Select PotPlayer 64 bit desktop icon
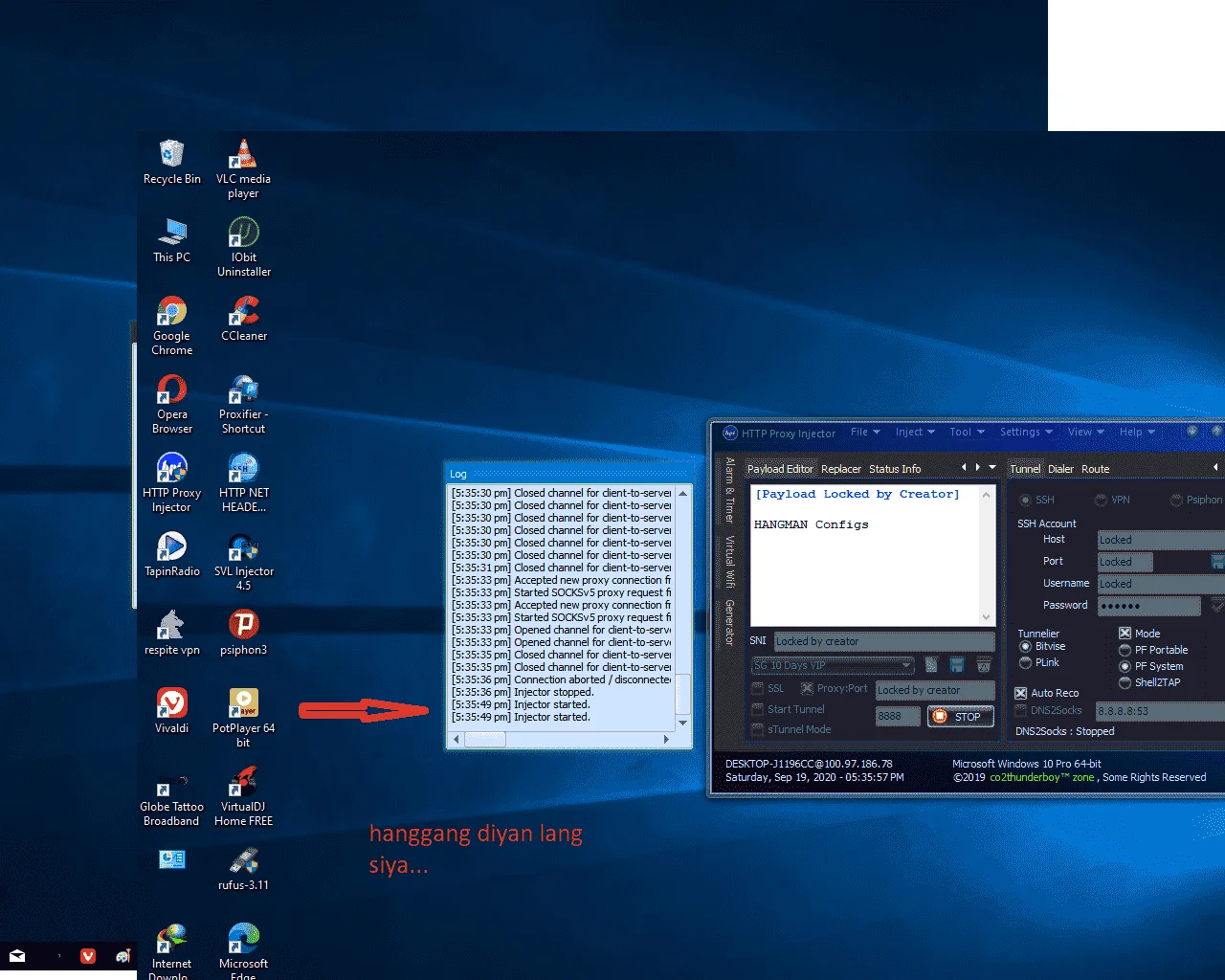The width and height of the screenshot is (1225, 980). point(243,718)
